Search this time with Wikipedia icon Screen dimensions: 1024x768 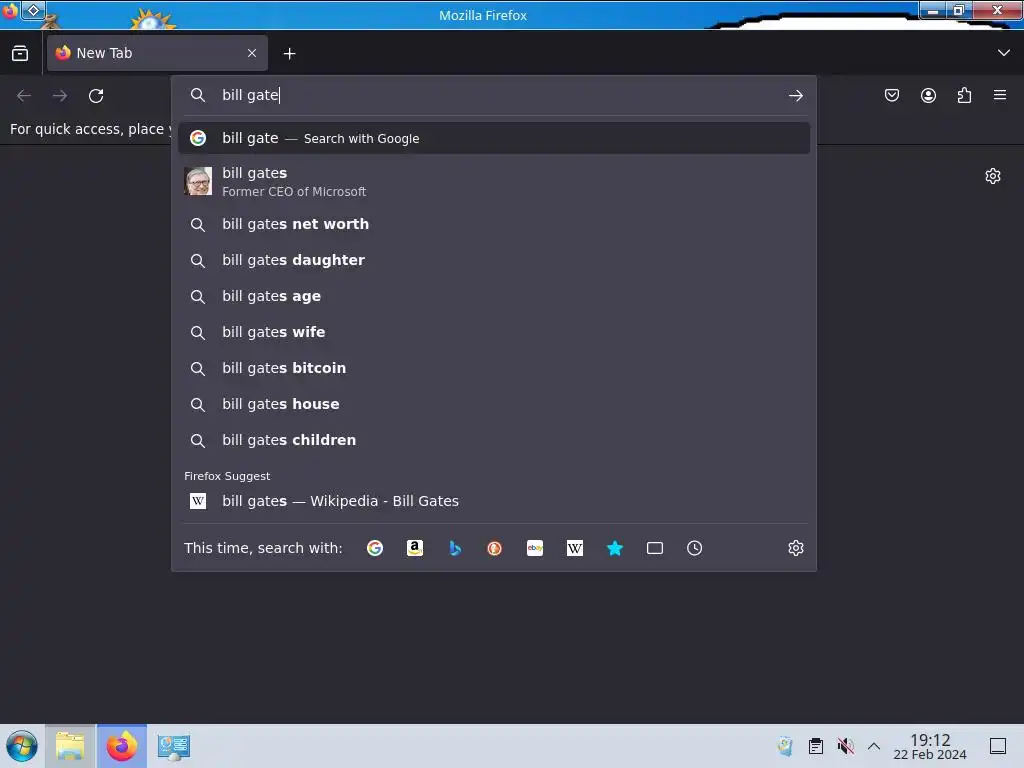coord(575,548)
